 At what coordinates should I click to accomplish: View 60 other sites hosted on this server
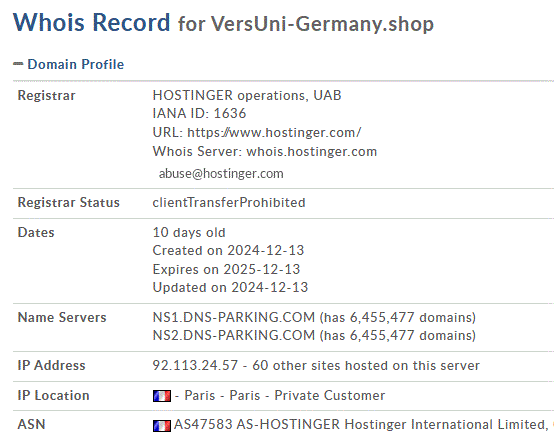pos(366,365)
